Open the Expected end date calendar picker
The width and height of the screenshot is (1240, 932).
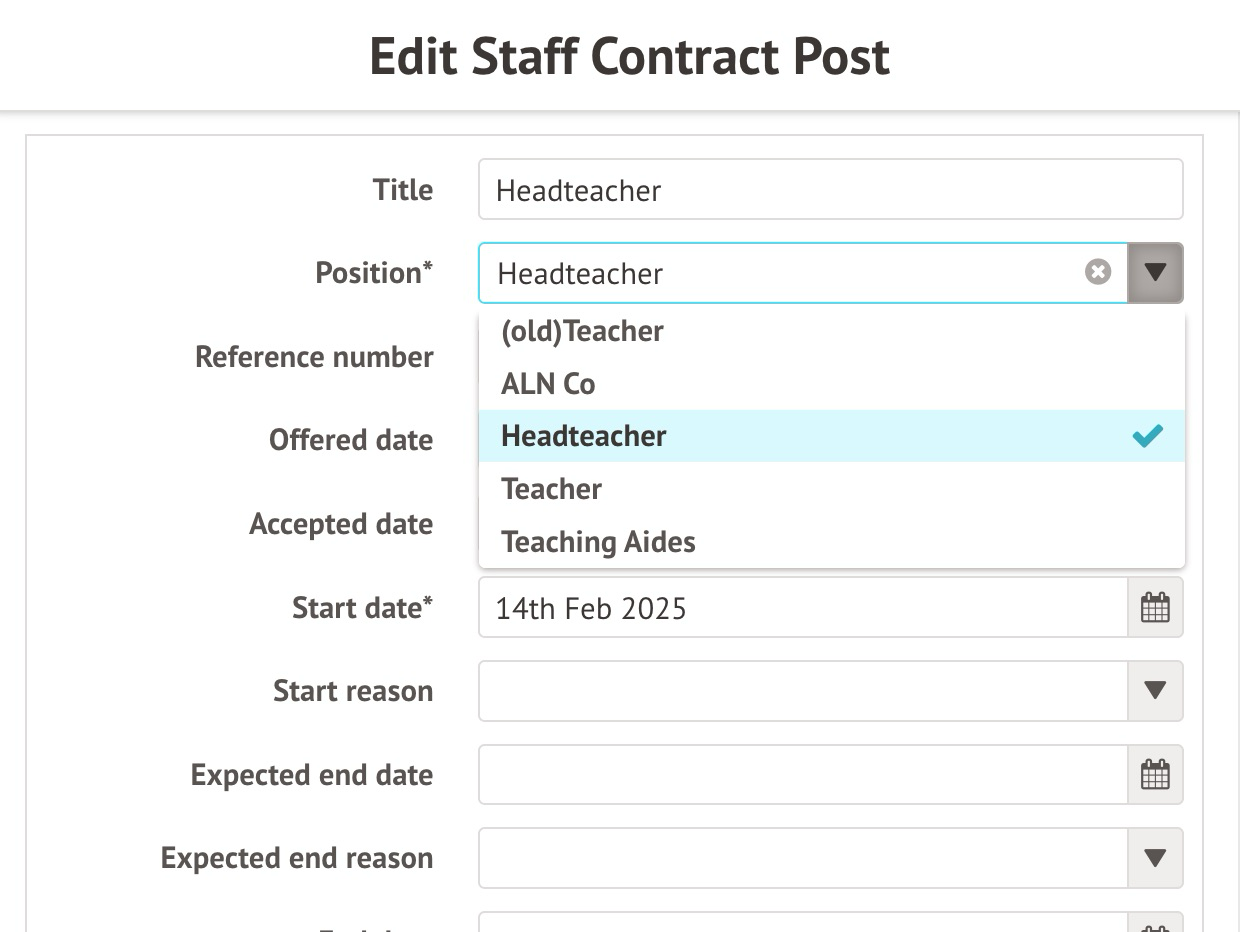click(1155, 775)
